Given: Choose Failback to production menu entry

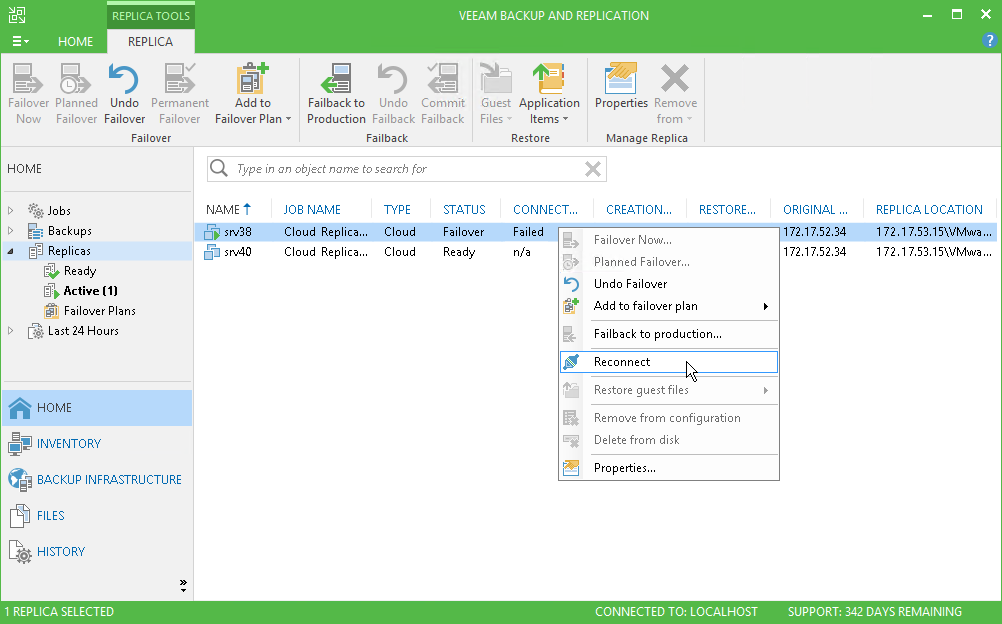Looking at the screenshot, I should [x=669, y=334].
